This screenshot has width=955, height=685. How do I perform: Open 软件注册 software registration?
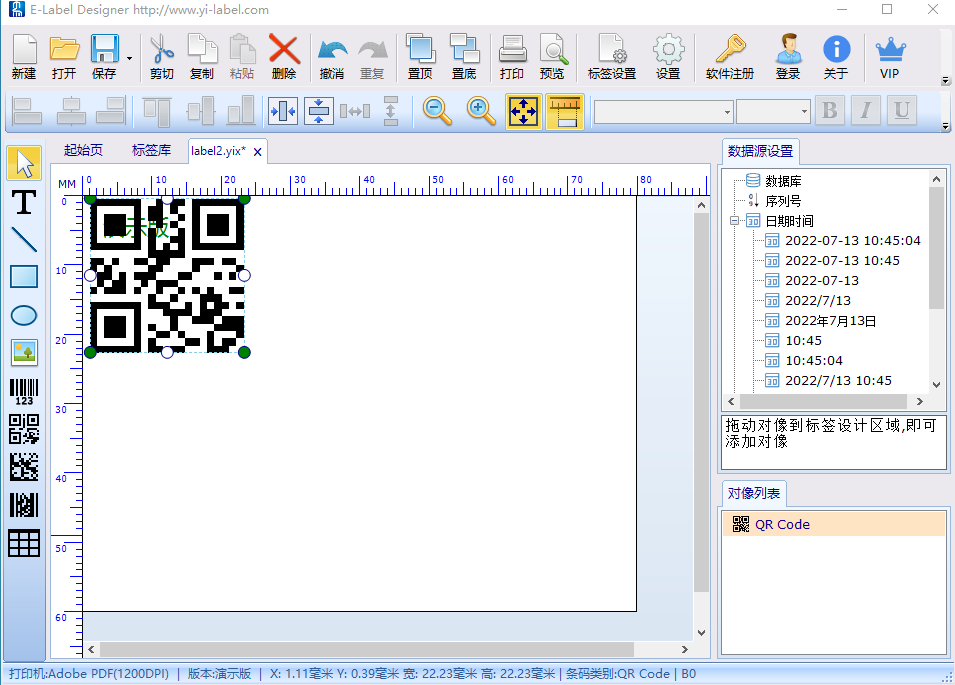click(730, 56)
